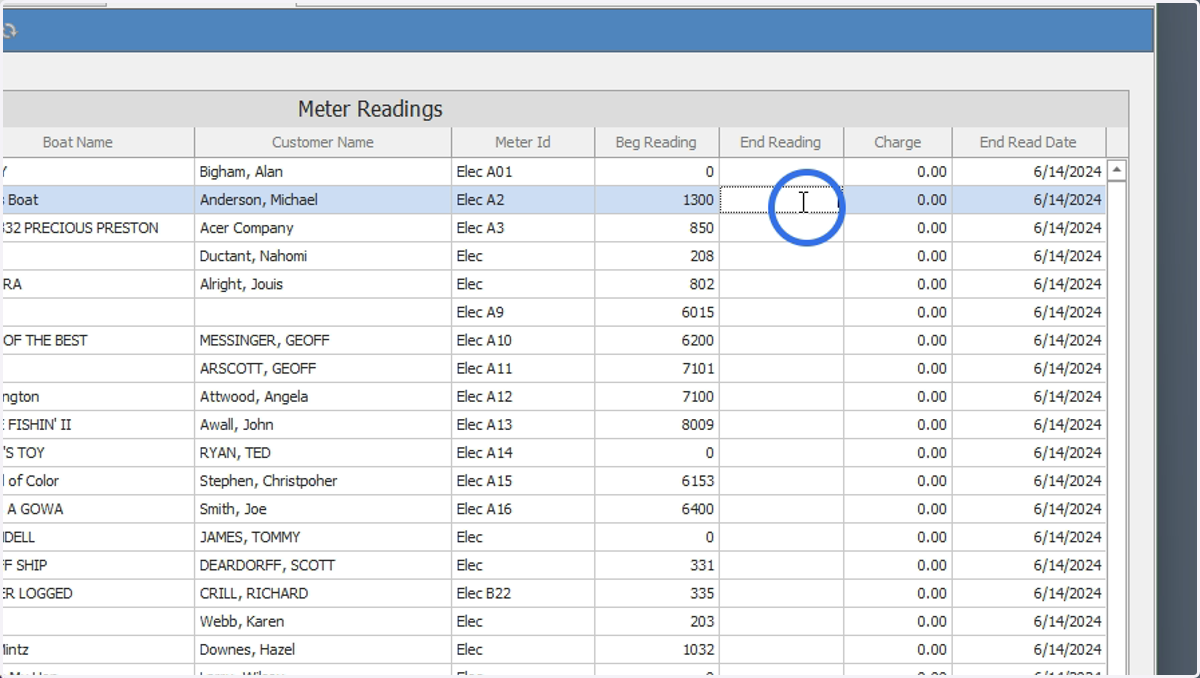Click beginning reading 6153

(x=698, y=481)
